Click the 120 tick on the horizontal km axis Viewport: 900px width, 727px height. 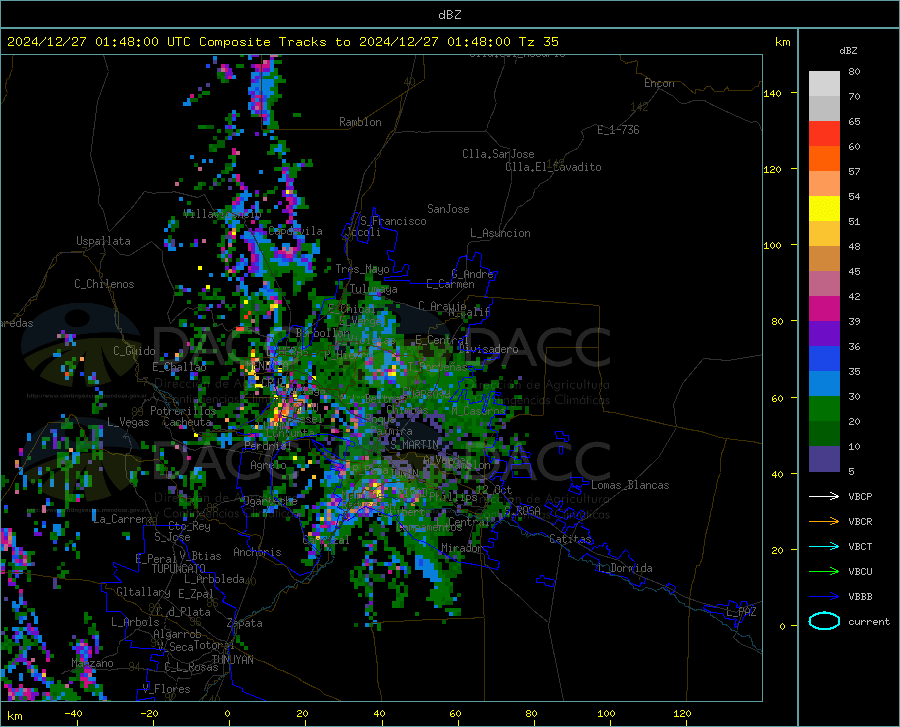pos(682,713)
